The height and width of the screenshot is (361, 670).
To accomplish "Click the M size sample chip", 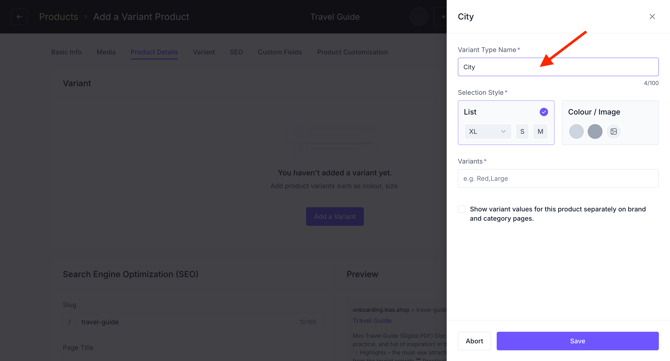I will tap(540, 132).
